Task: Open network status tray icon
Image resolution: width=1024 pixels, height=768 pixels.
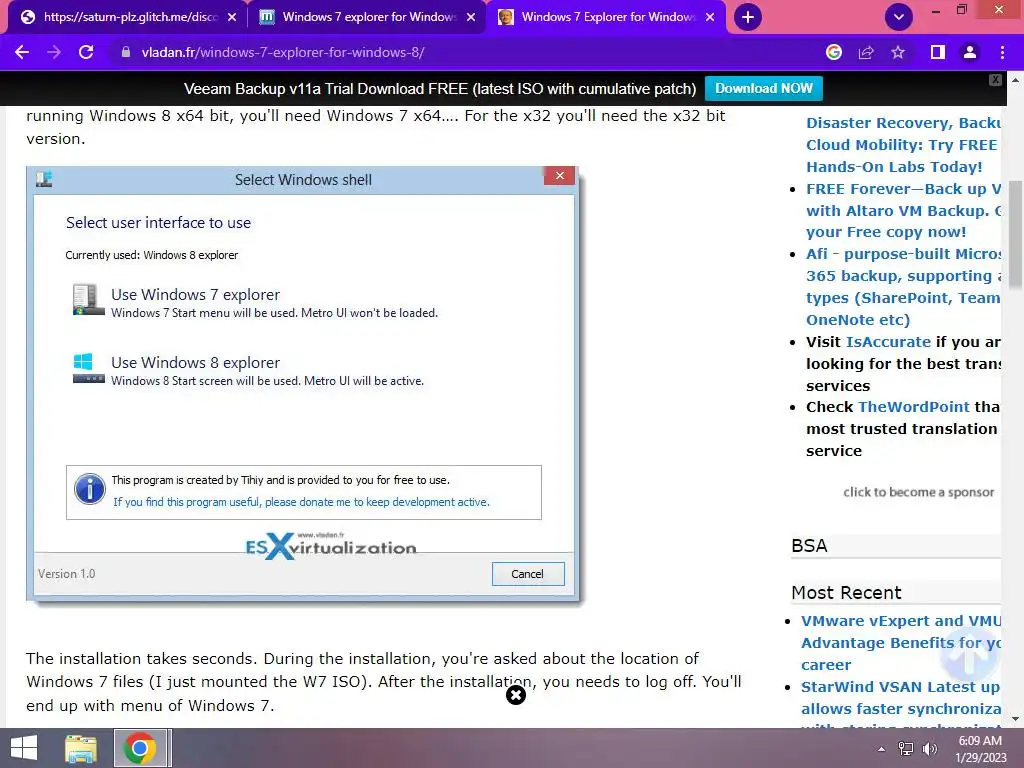Action: pos(906,749)
